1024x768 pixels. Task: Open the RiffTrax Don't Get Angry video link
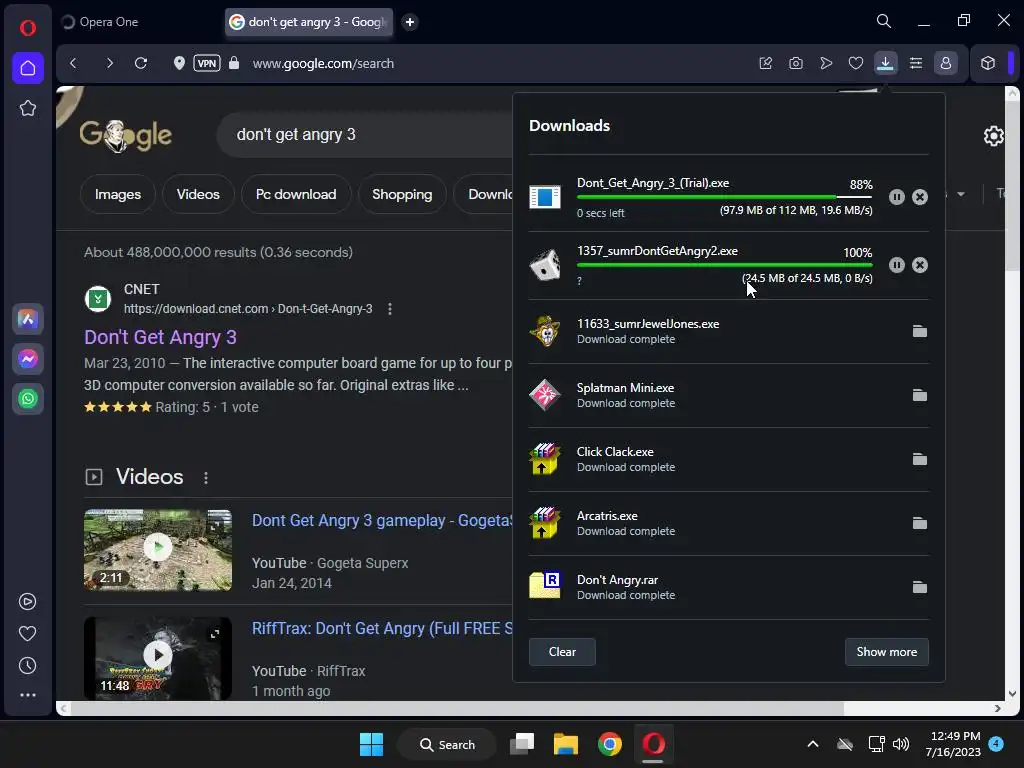383,628
